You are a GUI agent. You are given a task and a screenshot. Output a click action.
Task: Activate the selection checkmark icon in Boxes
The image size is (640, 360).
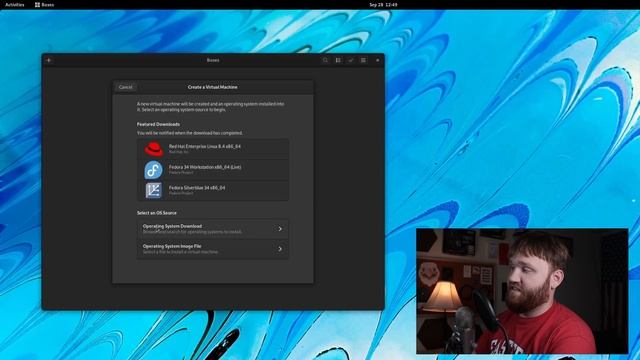351,60
